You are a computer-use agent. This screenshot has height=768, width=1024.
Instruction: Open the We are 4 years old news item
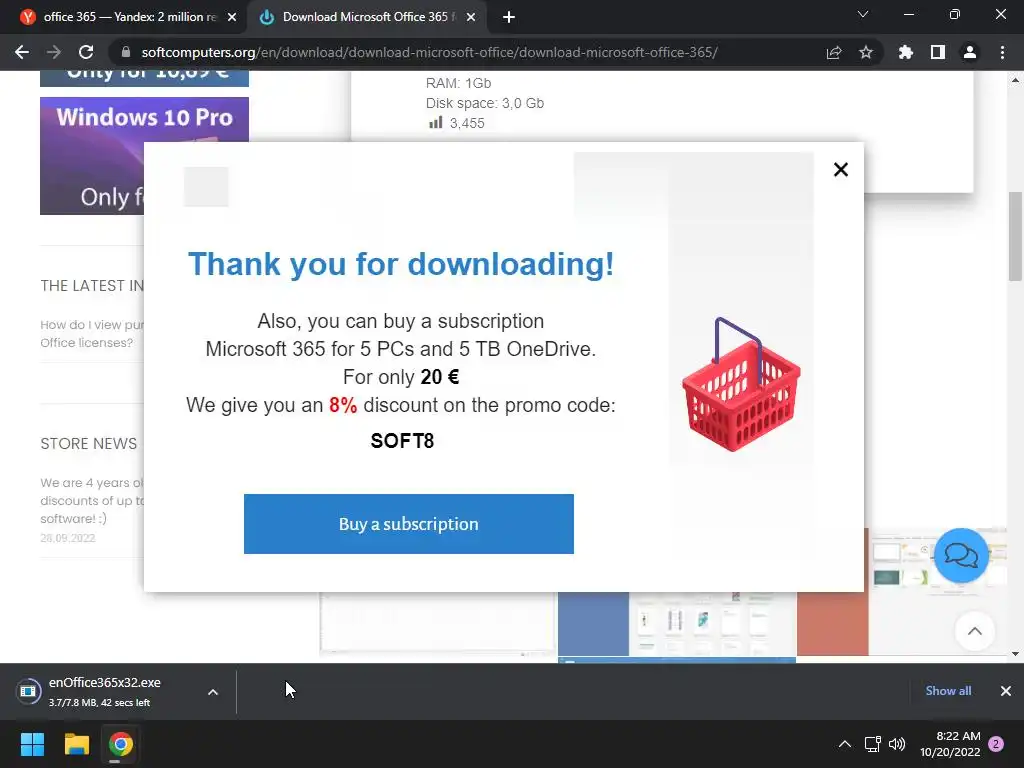[x=92, y=500]
